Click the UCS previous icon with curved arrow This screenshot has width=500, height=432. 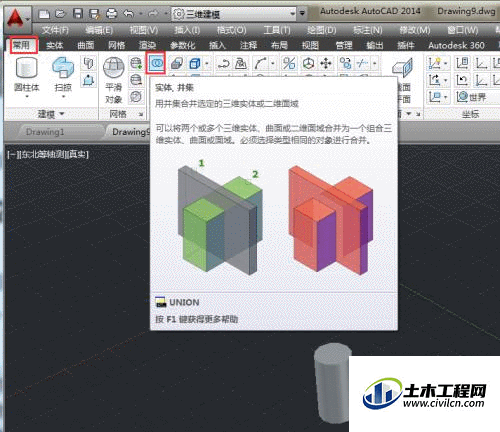(x=462, y=80)
